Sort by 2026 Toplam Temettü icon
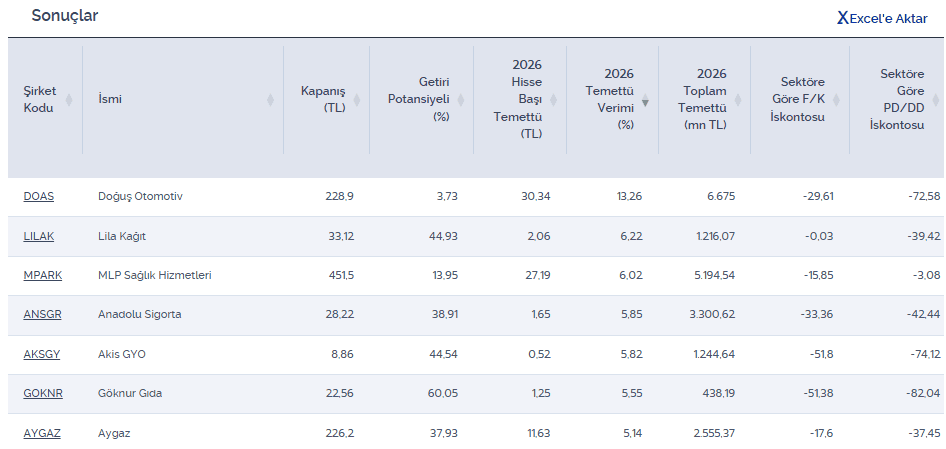Screen dimensions: 946x449 coord(738,99)
